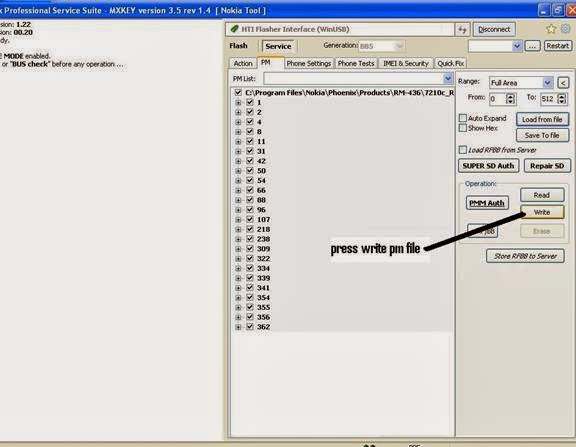
Task: Click the From value stepper
Action: [x=510, y=98]
